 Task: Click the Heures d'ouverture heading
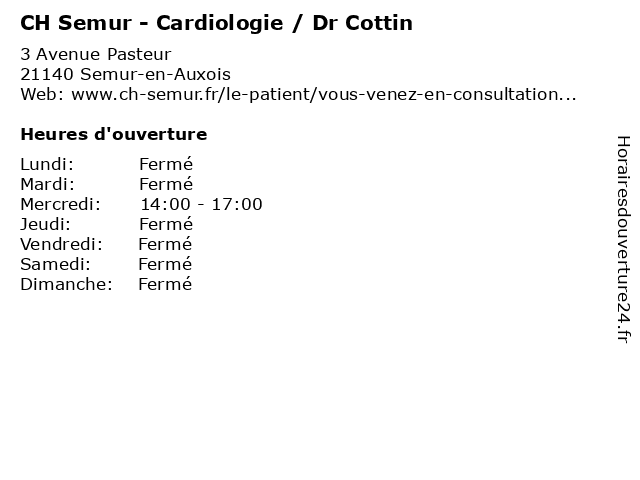coord(113,134)
